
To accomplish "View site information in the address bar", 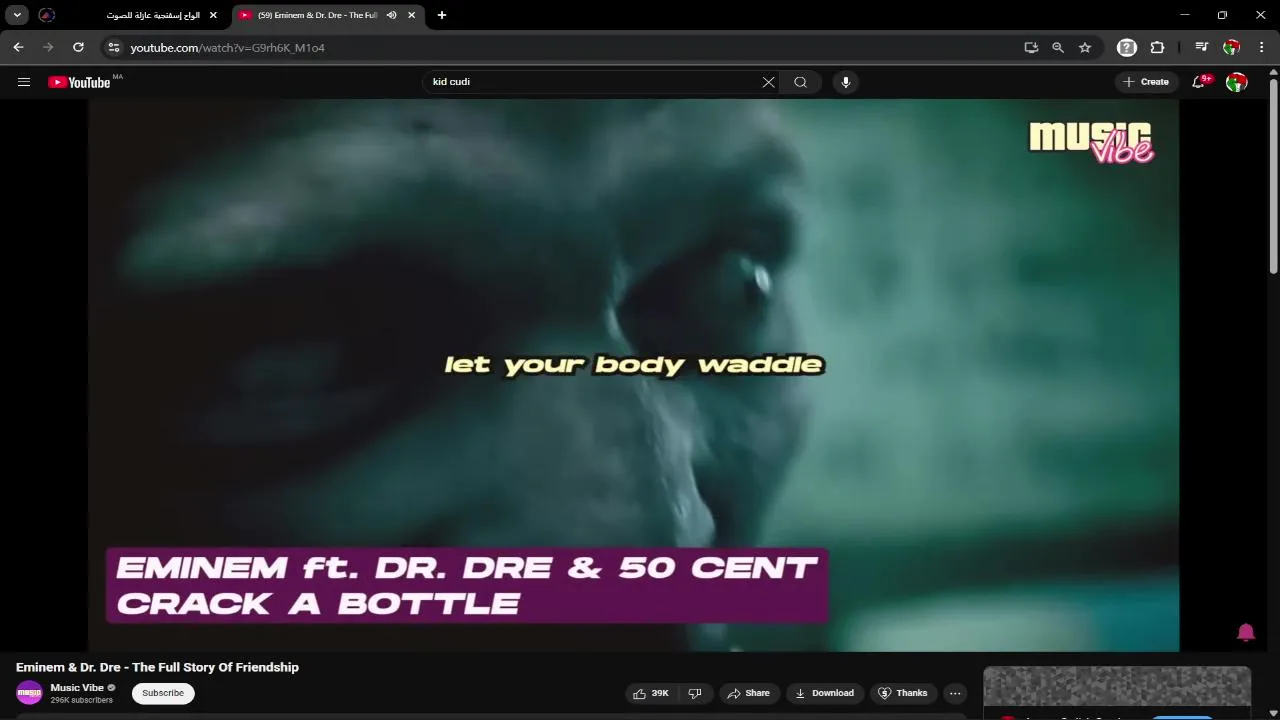I will pyautogui.click(x=114, y=47).
